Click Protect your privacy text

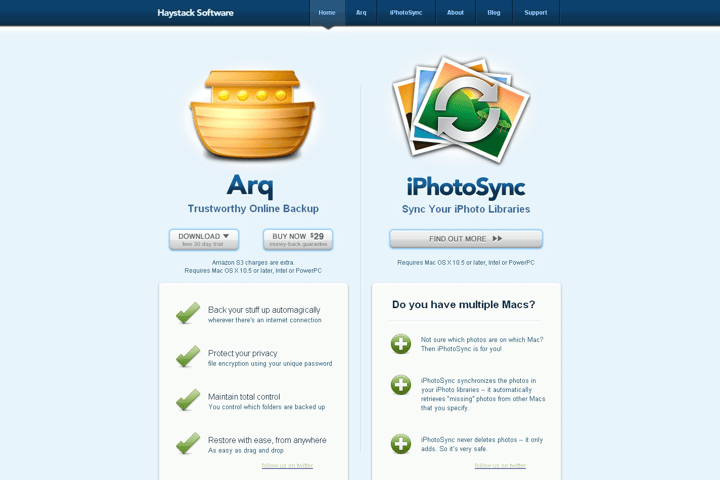tap(242, 353)
